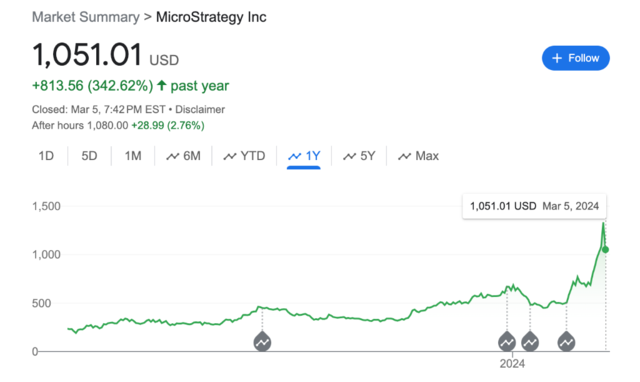Click the first key event marker on chart
The image size is (640, 382).
[262, 342]
